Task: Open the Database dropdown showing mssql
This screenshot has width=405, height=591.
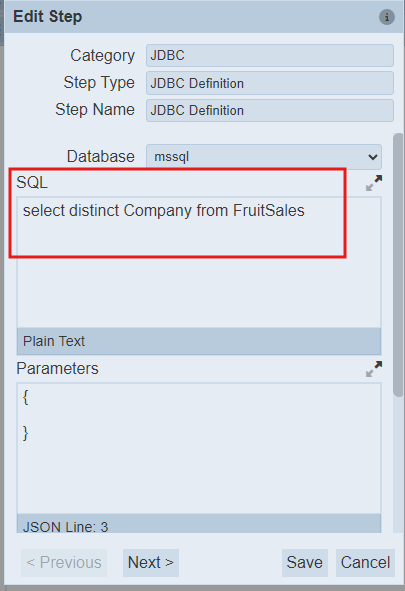Action: tap(264, 156)
